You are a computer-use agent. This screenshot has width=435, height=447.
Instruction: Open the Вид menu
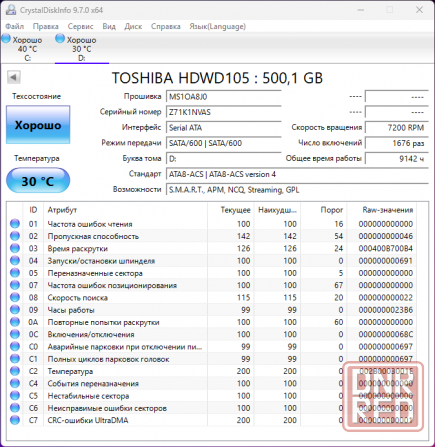[109, 26]
